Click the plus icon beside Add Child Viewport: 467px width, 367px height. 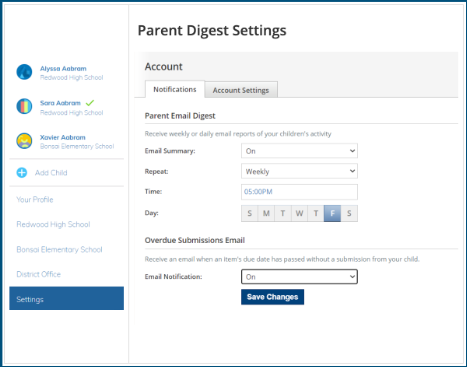[22, 173]
